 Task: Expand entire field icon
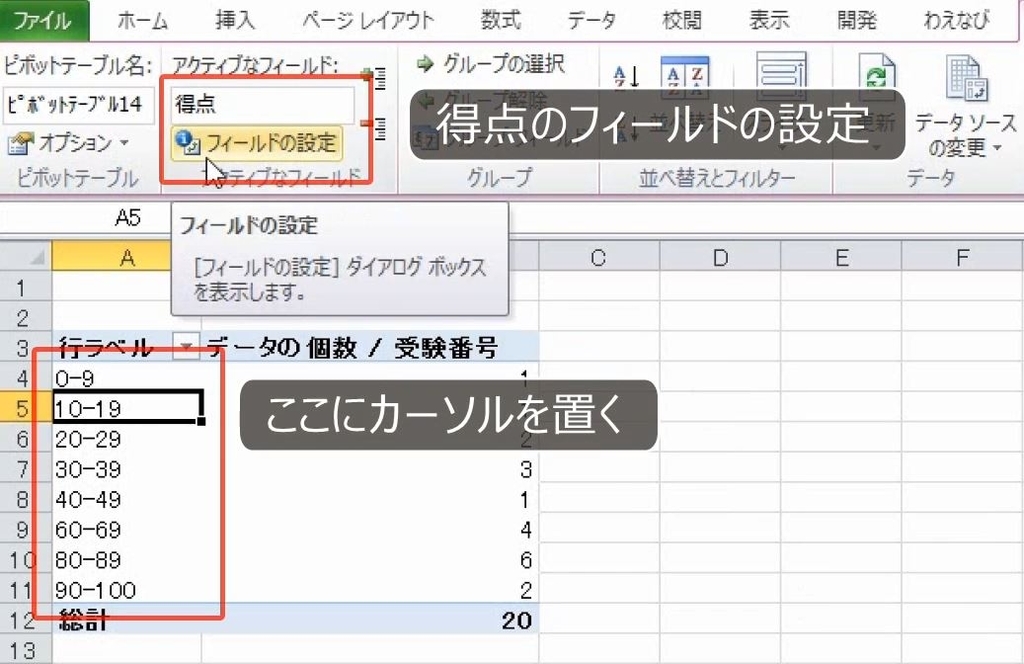click(375, 78)
